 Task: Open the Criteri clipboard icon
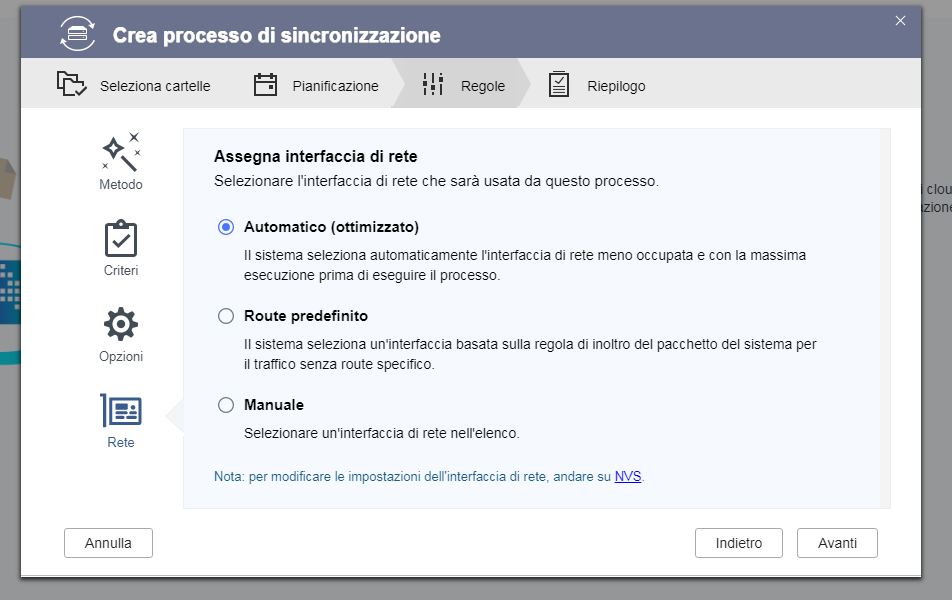[121, 238]
